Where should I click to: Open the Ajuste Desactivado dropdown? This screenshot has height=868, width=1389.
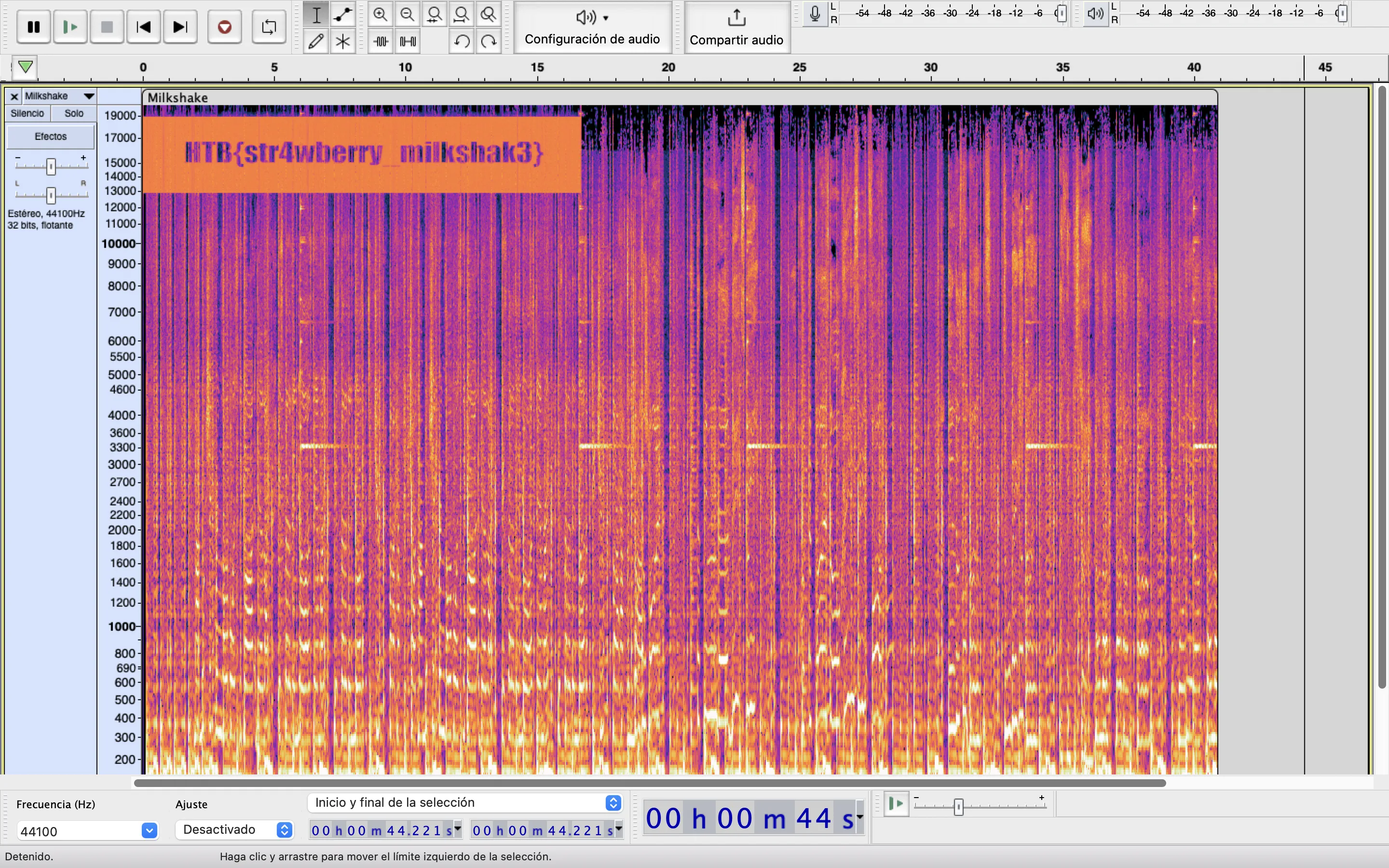click(235, 829)
